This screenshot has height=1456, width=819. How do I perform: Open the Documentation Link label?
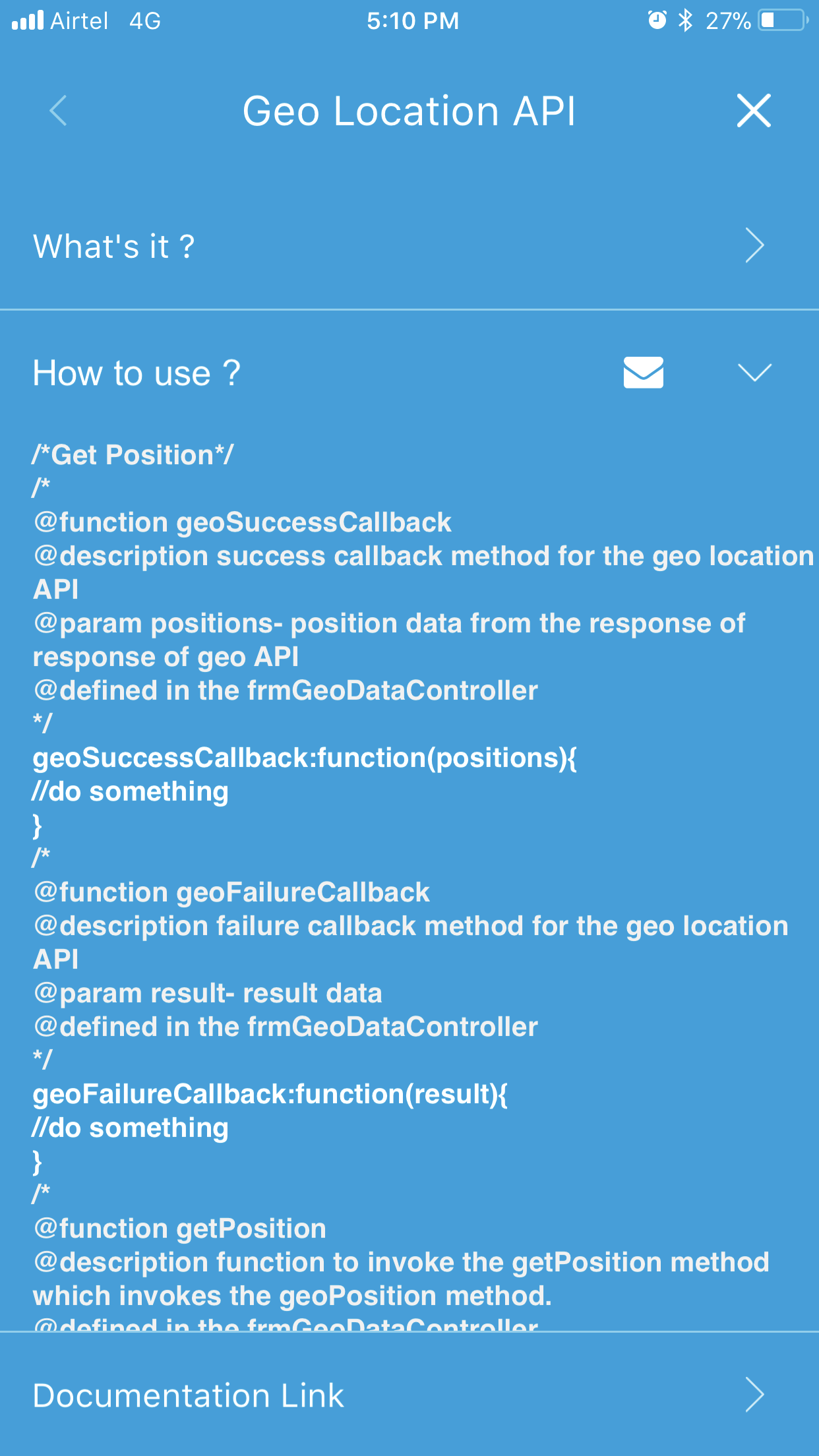point(189,1395)
